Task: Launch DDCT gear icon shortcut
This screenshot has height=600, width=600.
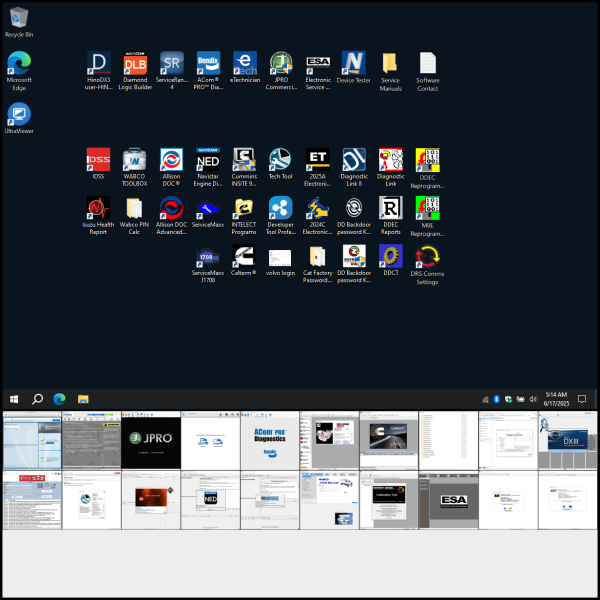Action: [x=391, y=260]
